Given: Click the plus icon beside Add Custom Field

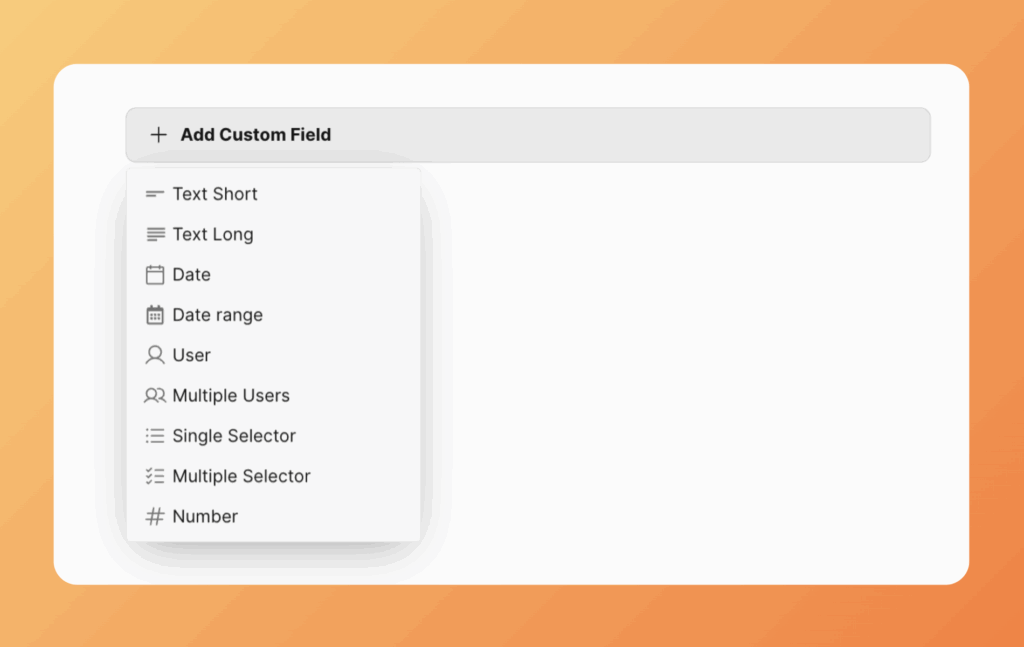Looking at the screenshot, I should pos(158,135).
